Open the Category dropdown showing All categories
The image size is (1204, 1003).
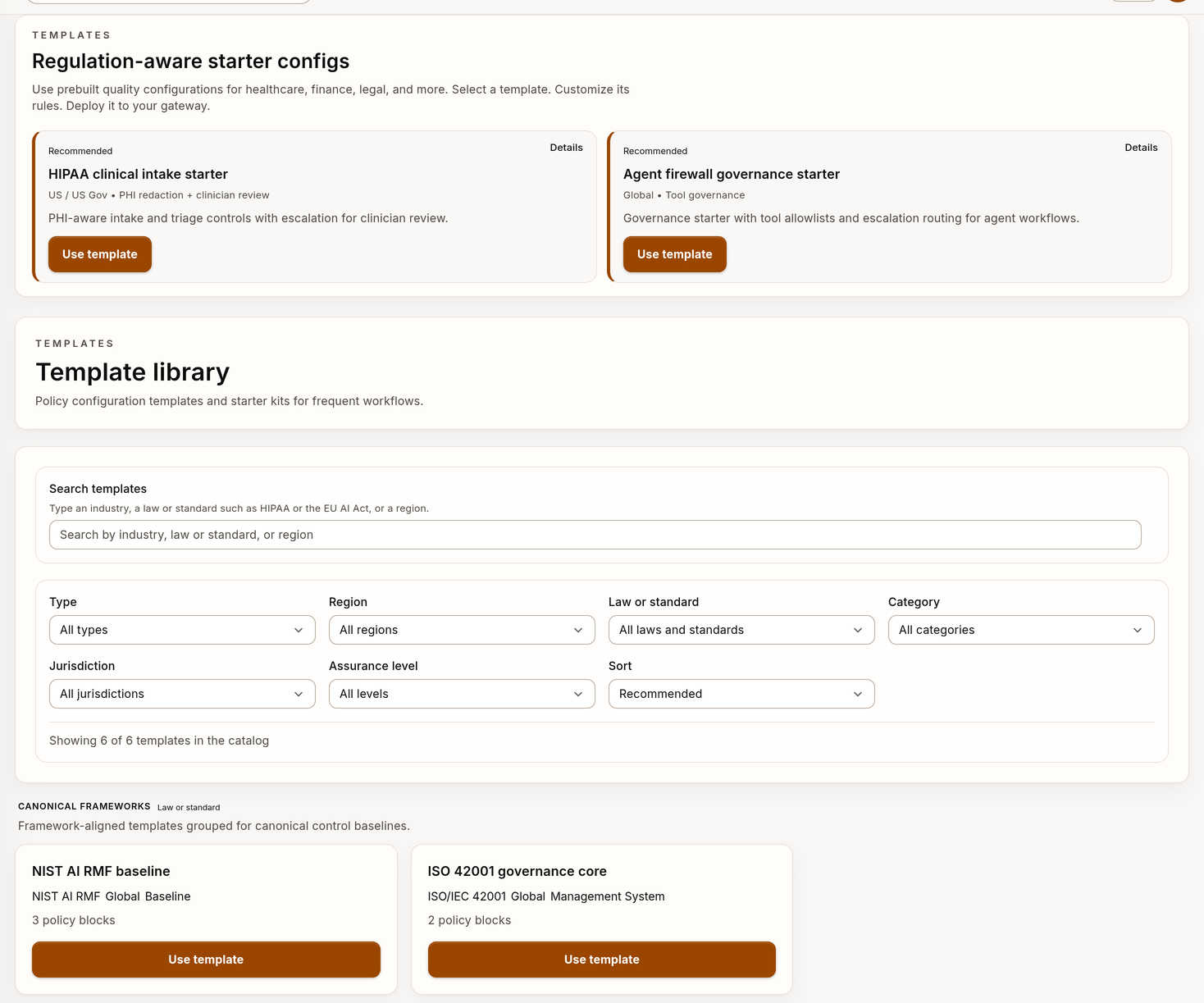point(1021,630)
